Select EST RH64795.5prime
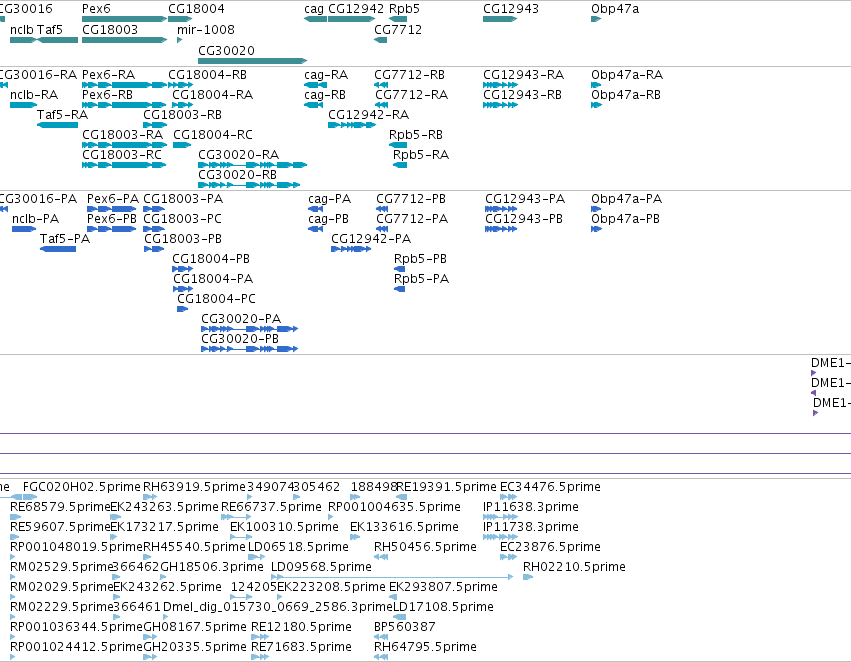 [381, 657]
